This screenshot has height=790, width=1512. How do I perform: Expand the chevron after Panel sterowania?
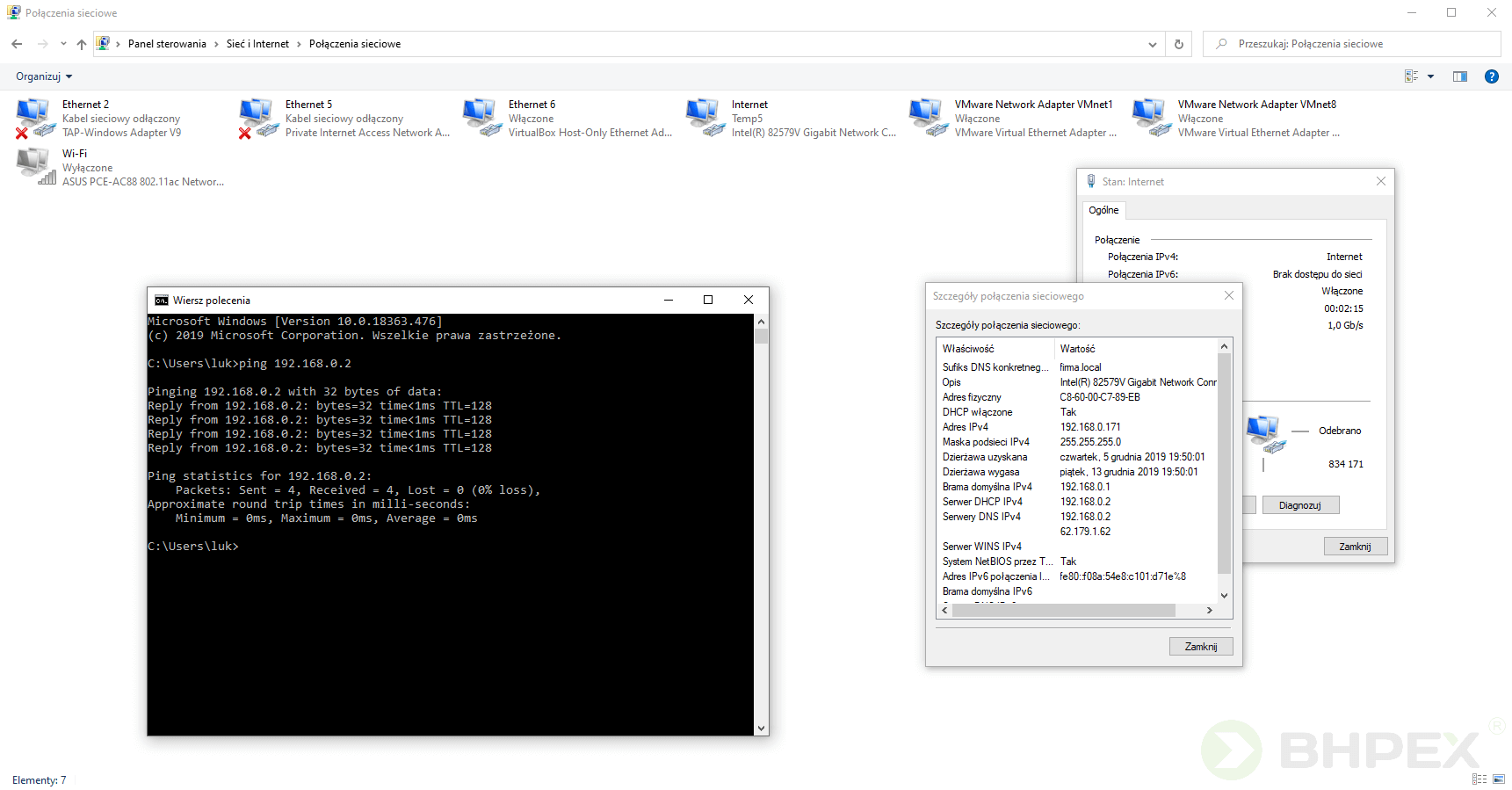click(x=216, y=44)
